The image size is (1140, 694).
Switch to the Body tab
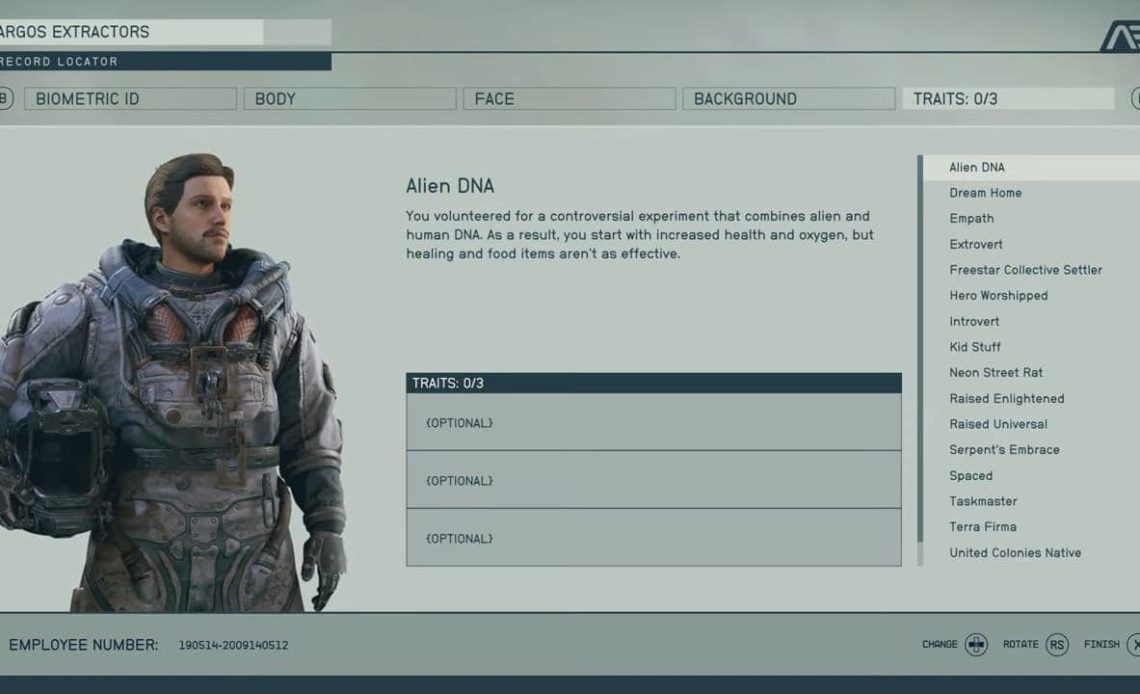(x=350, y=99)
